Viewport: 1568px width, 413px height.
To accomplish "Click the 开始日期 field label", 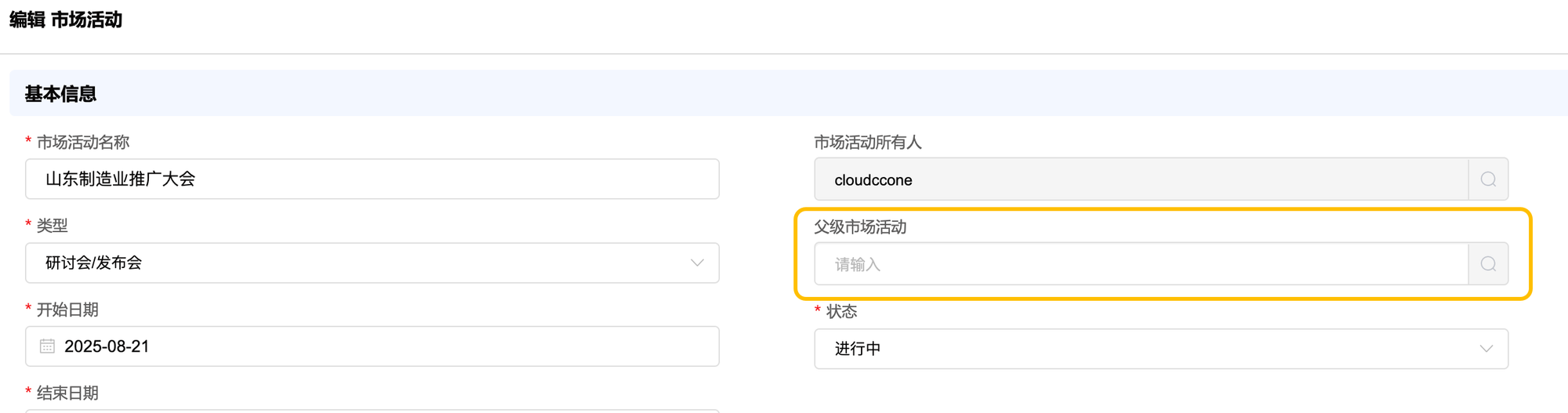I will (67, 310).
